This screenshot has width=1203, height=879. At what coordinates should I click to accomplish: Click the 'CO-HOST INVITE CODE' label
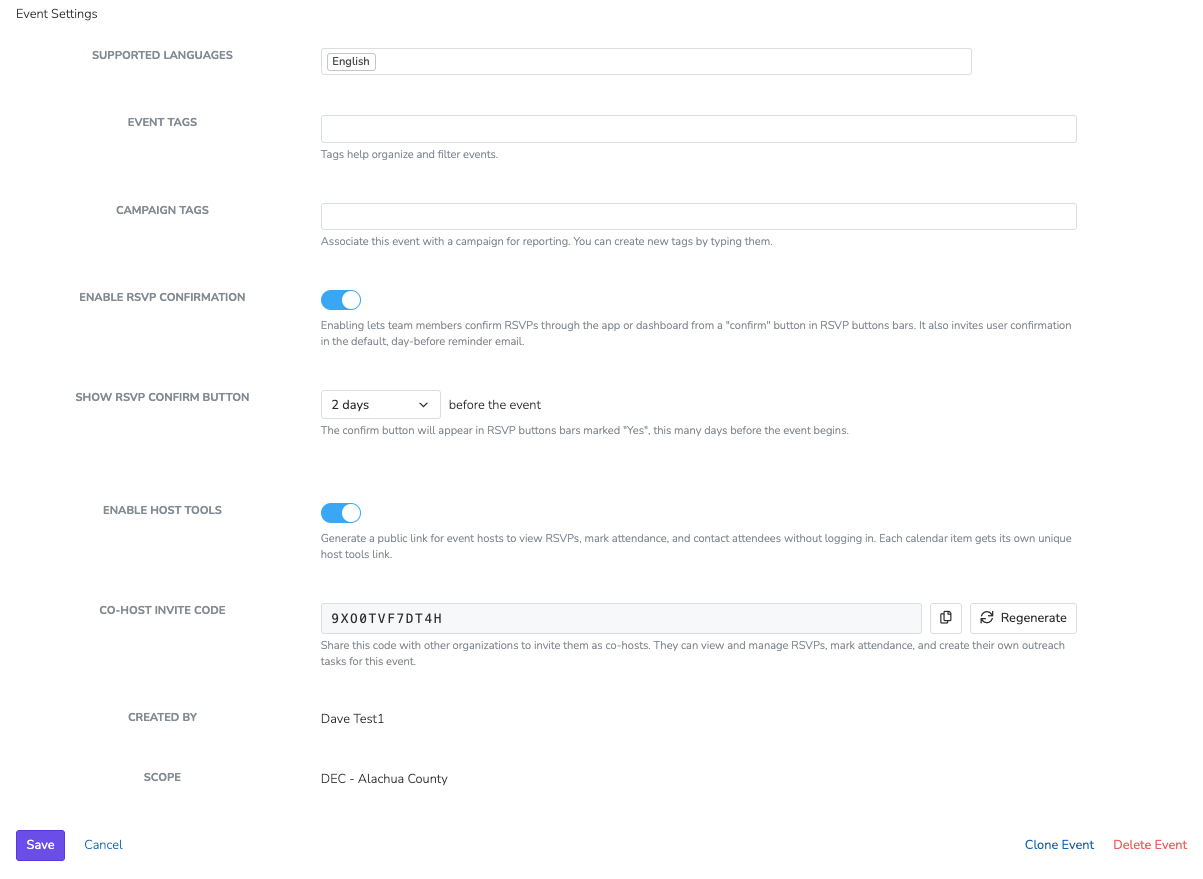(162, 610)
